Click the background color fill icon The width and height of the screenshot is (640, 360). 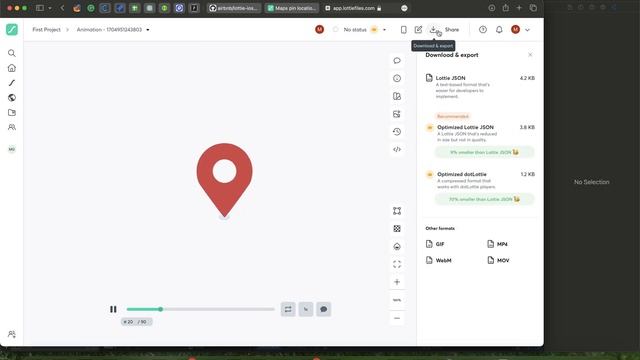397,247
